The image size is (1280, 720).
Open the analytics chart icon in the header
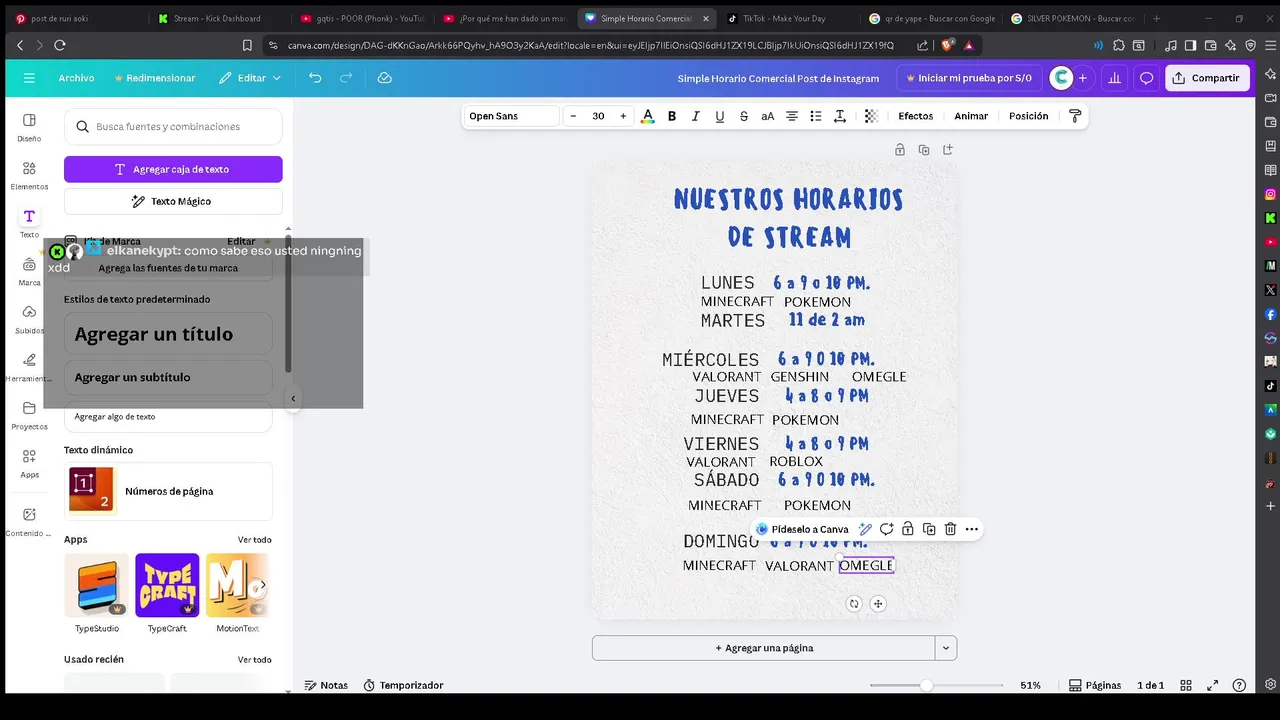pos(1114,78)
